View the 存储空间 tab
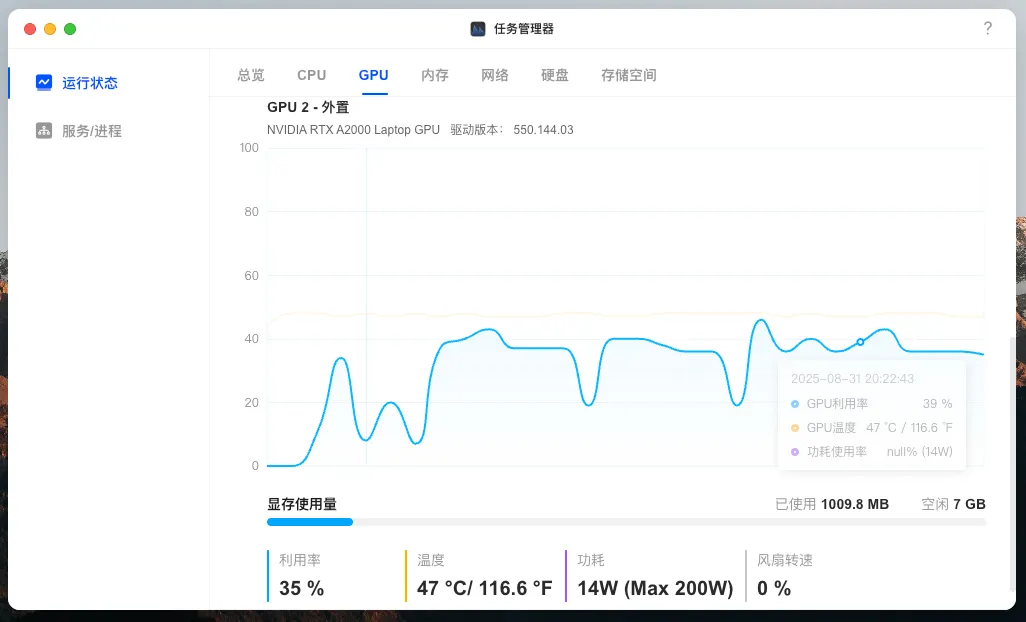The width and height of the screenshot is (1026, 622). (x=628, y=74)
